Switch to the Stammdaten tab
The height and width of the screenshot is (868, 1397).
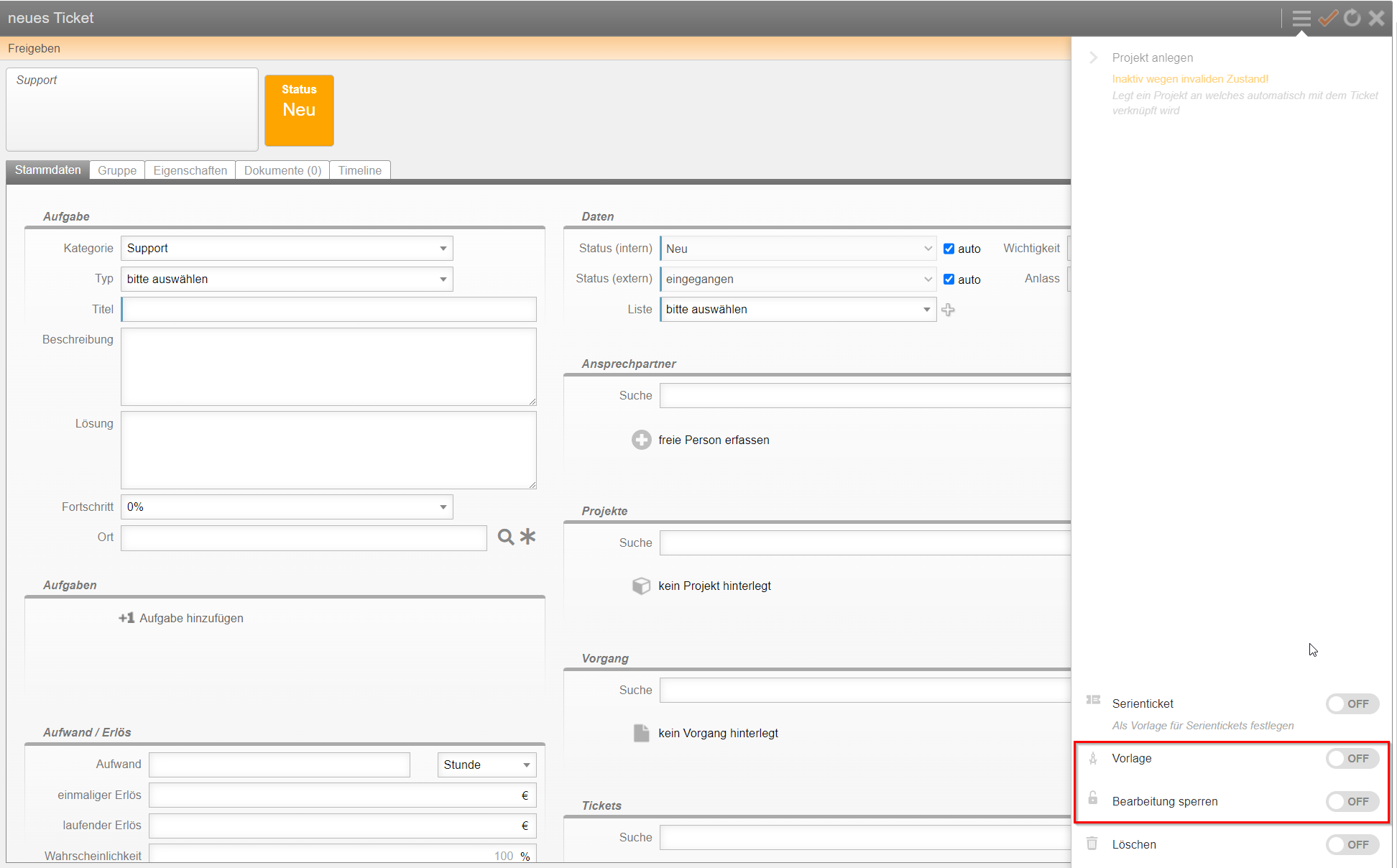pyautogui.click(x=47, y=170)
